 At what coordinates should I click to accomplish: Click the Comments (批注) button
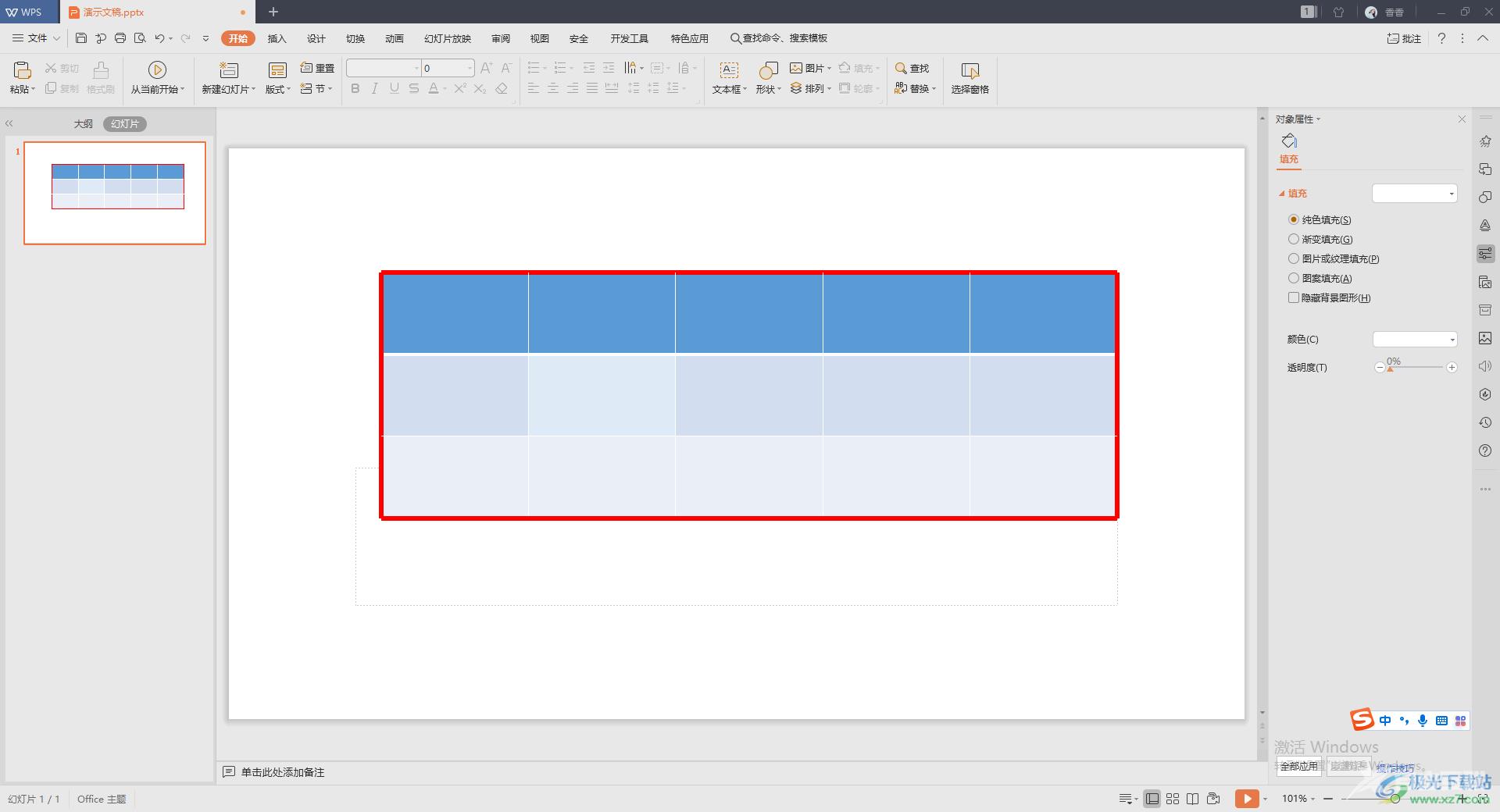[1404, 38]
